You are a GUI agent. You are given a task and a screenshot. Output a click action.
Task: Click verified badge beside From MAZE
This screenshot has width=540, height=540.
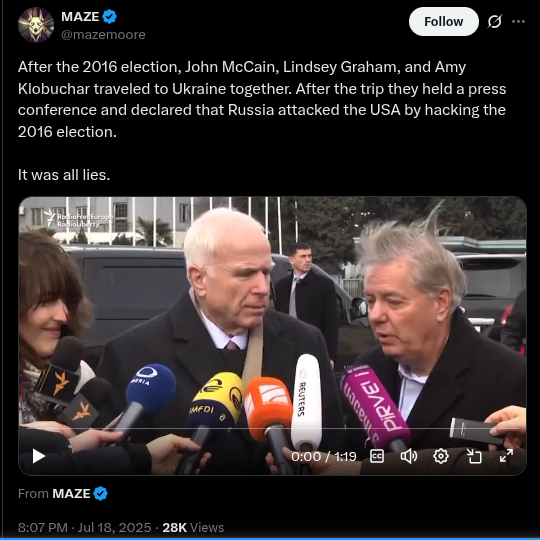coord(101,494)
